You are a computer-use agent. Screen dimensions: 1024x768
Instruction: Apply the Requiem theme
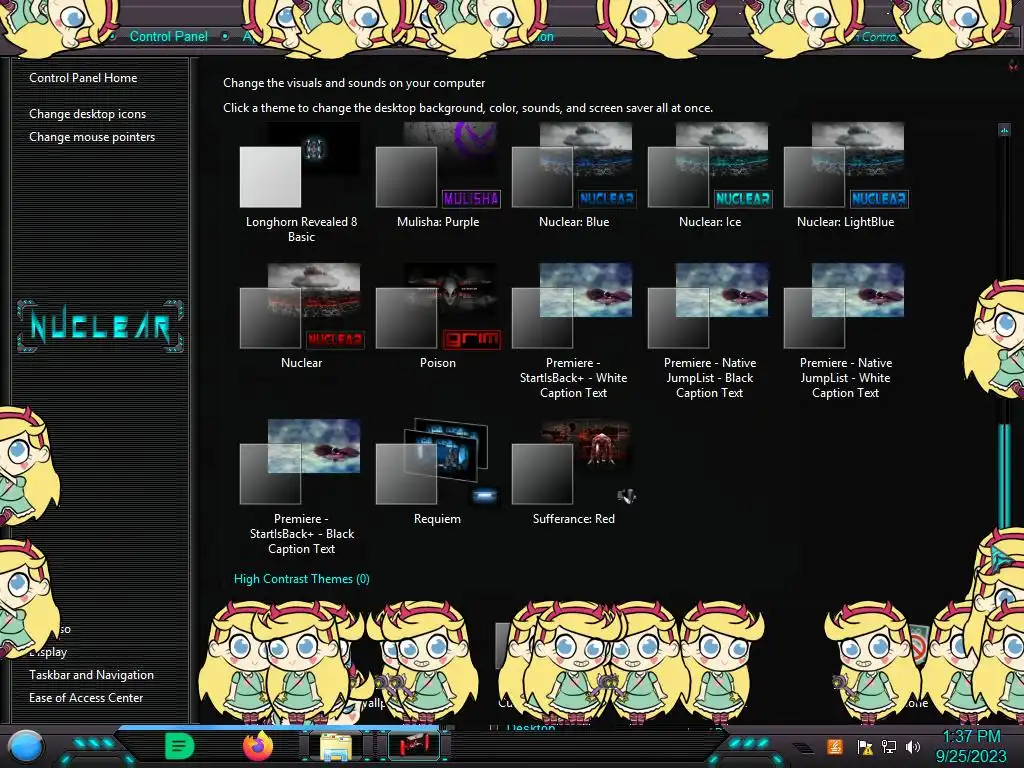pyautogui.click(x=438, y=473)
